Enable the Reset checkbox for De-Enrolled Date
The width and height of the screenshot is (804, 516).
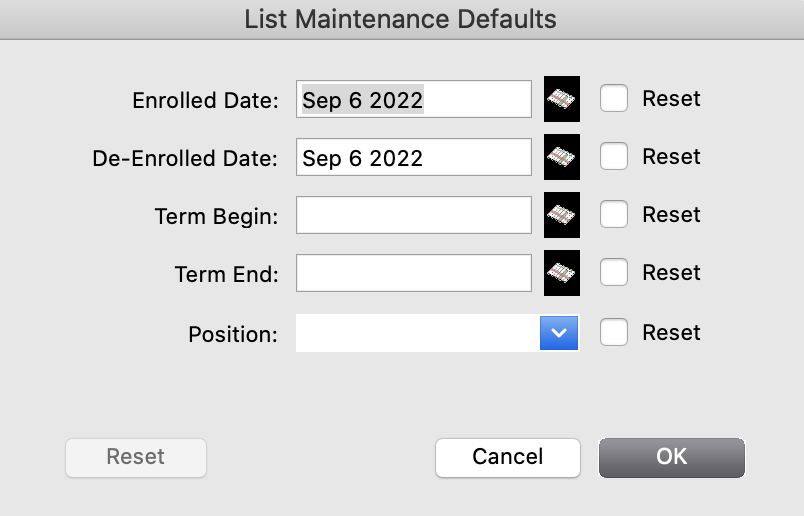pos(614,157)
